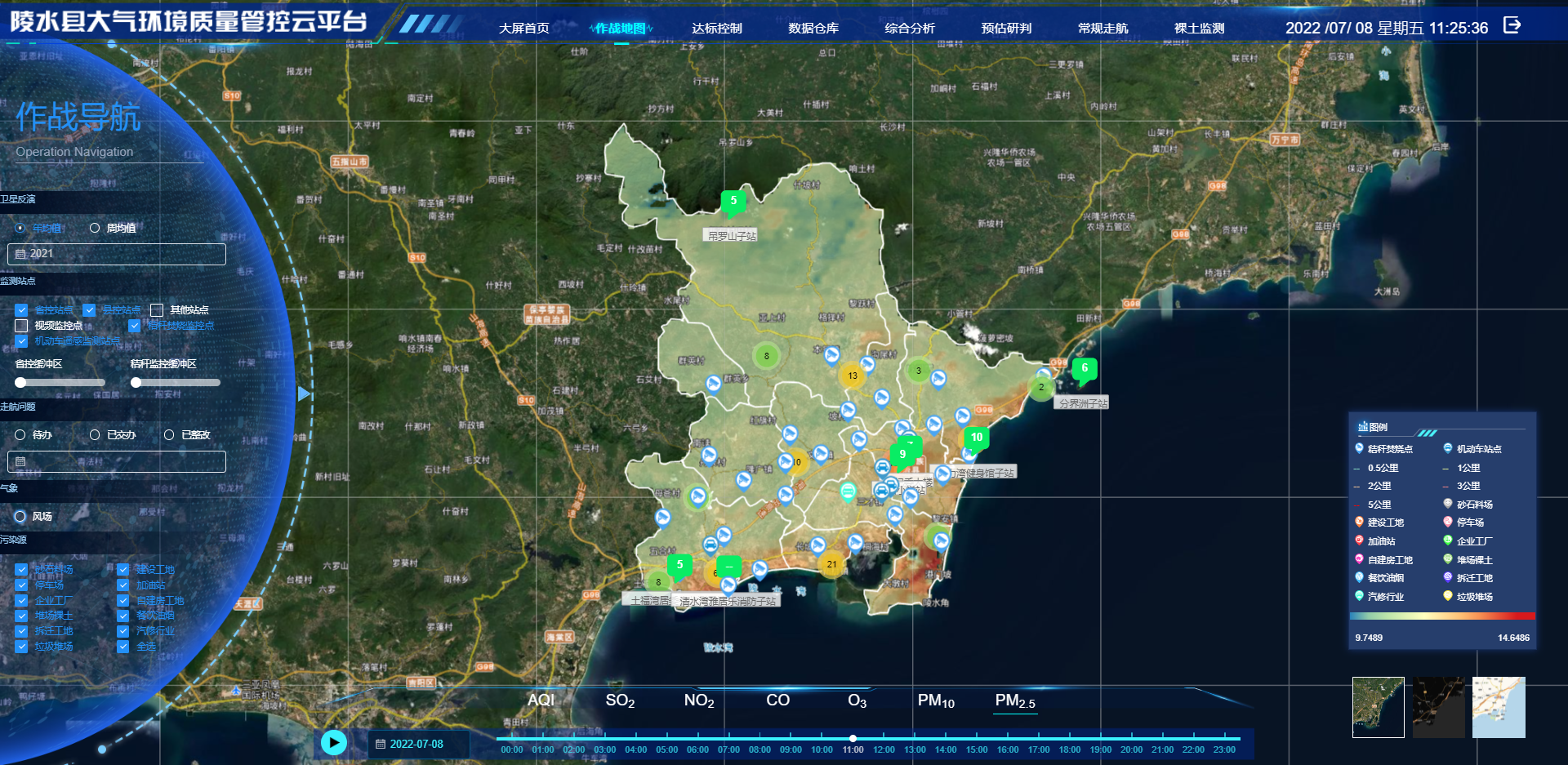The height and width of the screenshot is (765, 1568).
Task: Select 周均值 radio button
Action: click(95, 228)
